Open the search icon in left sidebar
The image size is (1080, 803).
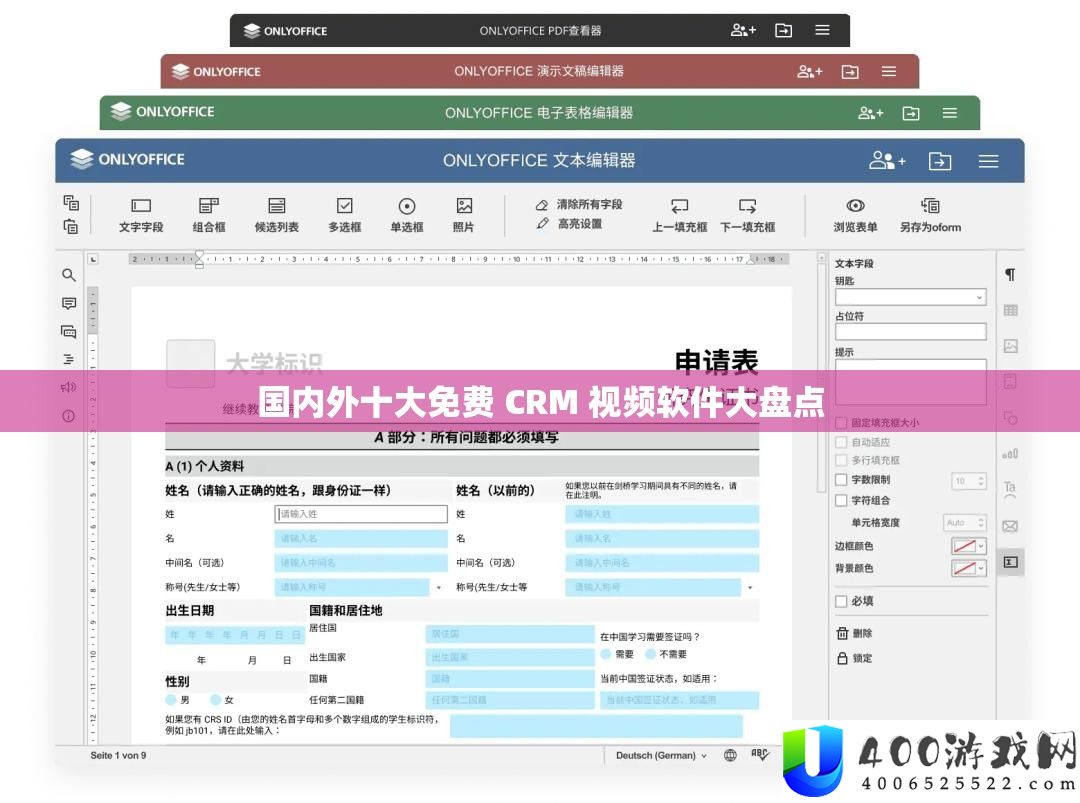pyautogui.click(x=68, y=275)
